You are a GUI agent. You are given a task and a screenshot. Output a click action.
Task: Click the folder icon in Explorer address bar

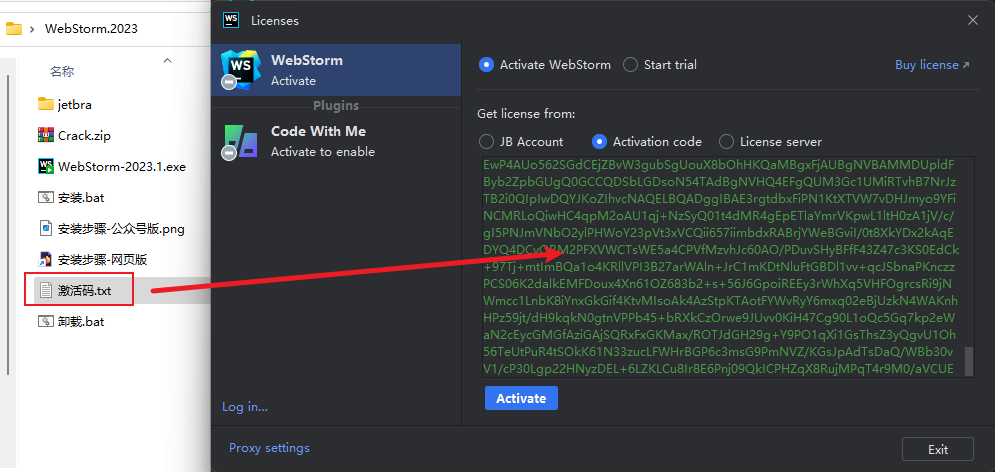pos(13,29)
